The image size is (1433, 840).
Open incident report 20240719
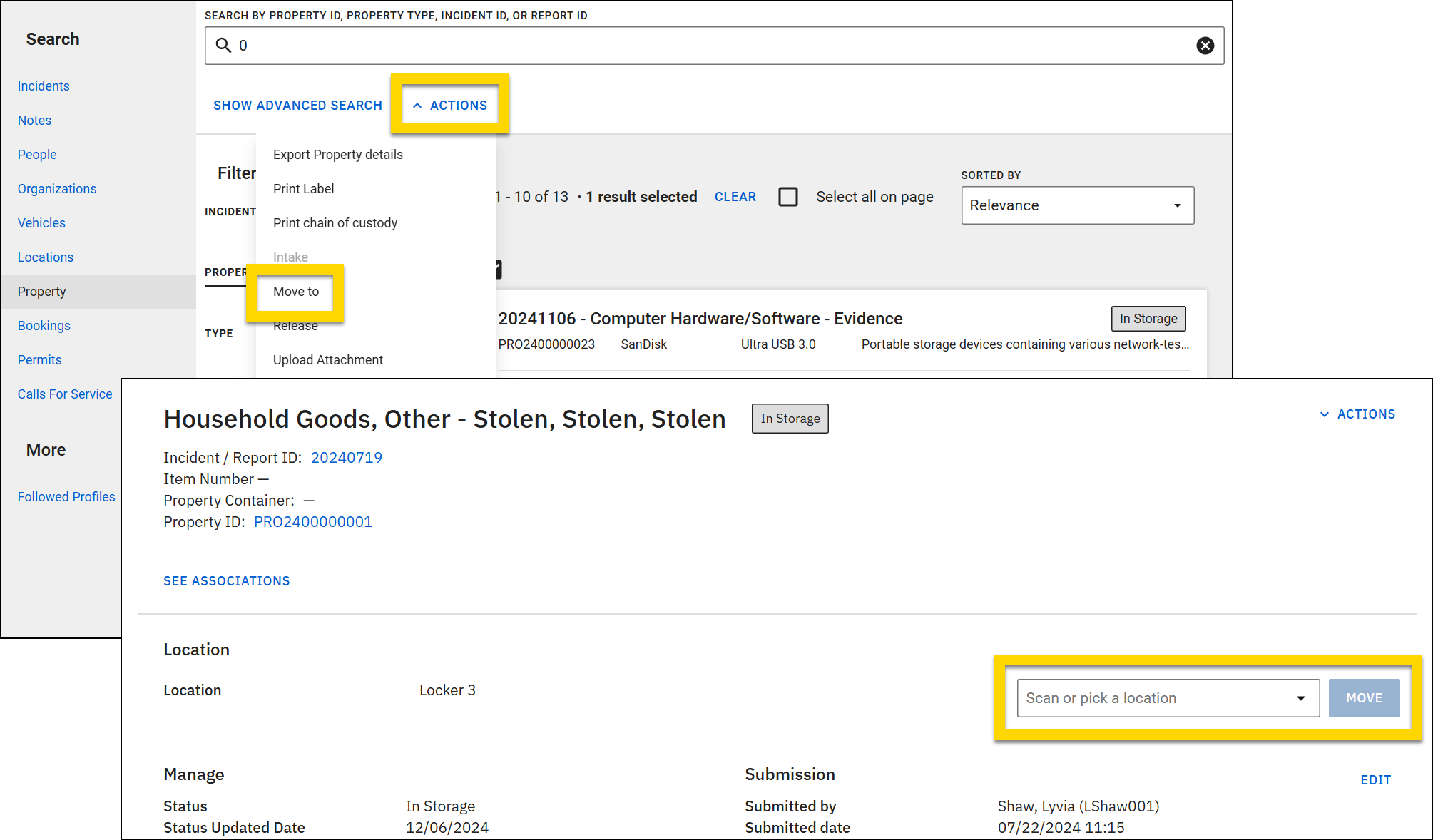coord(346,457)
